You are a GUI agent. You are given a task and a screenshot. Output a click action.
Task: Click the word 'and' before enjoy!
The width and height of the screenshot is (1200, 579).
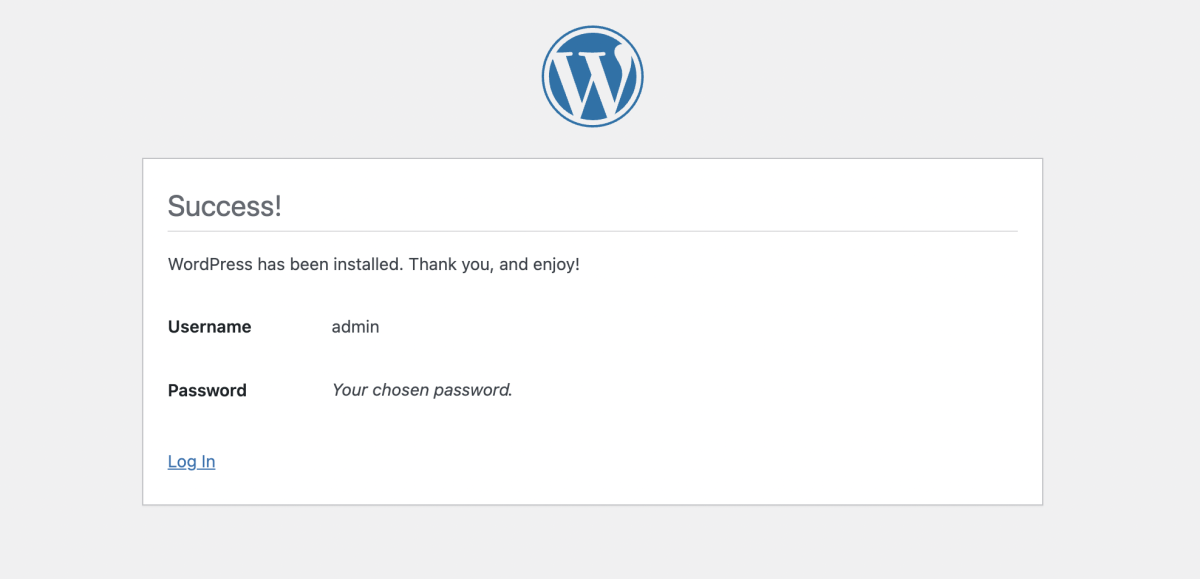[513, 265]
